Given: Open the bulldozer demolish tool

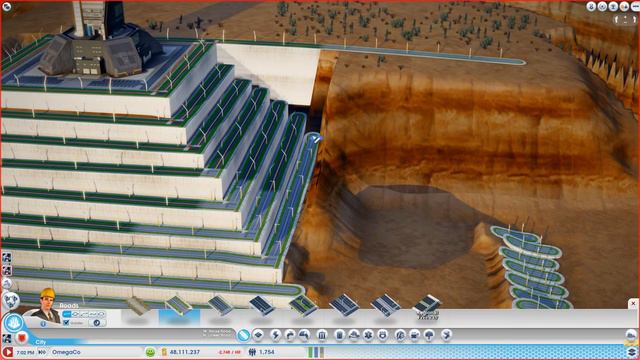Looking at the screenshot, I should click(631, 336).
